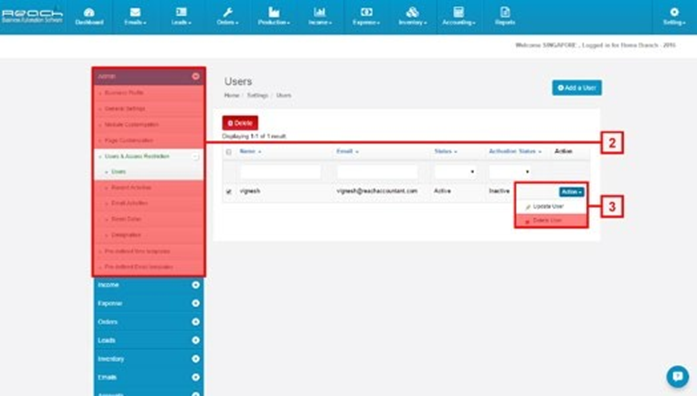Collapse the Admin sidebar section
The width and height of the screenshot is (697, 396).
pyautogui.click(x=196, y=76)
